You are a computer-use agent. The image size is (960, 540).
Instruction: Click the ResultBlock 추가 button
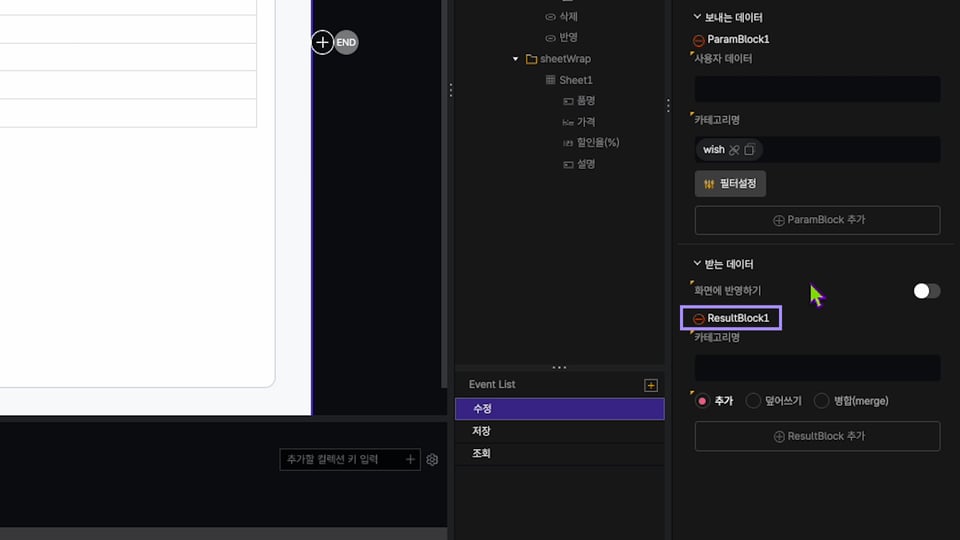click(x=817, y=436)
